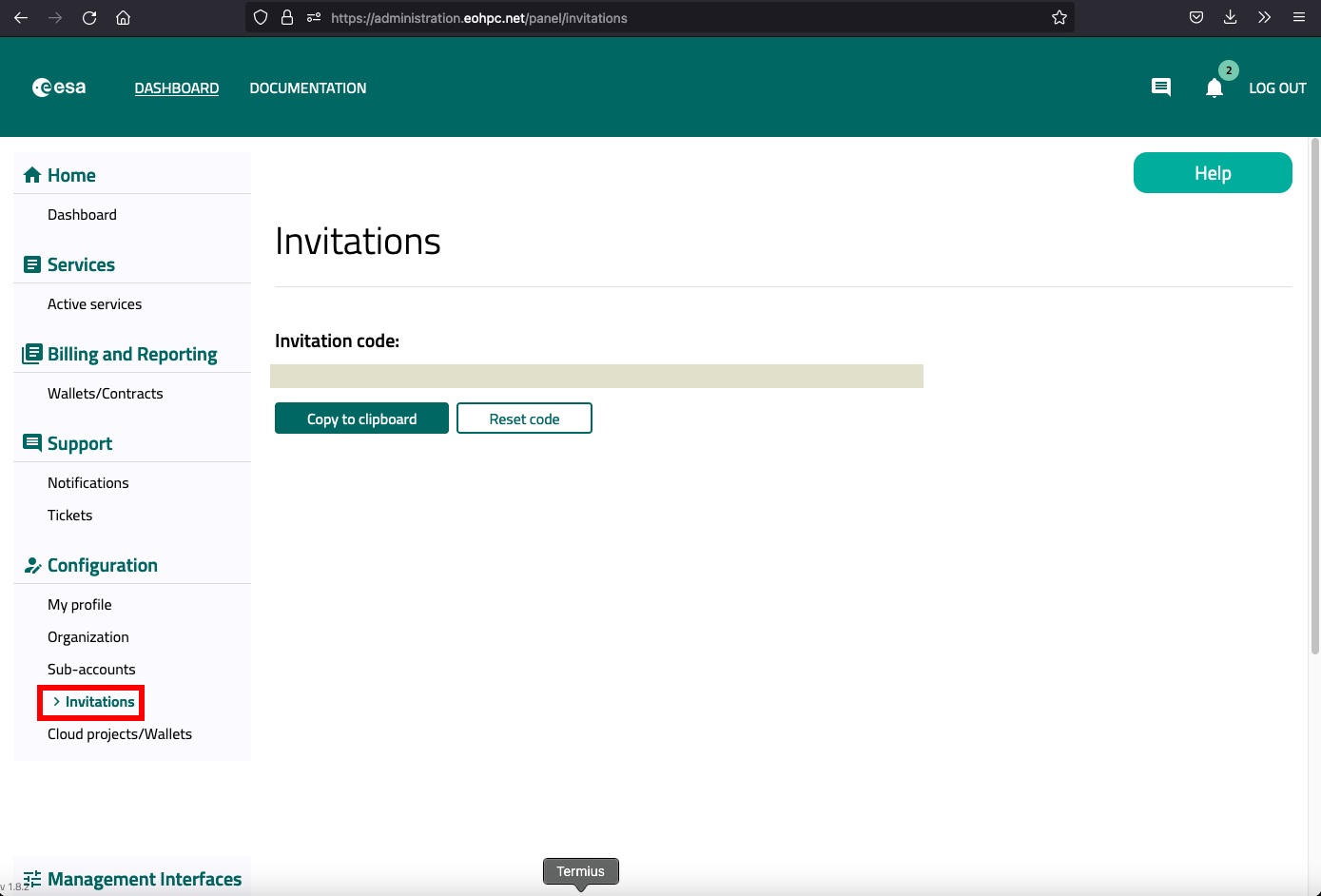This screenshot has height=896, width=1321.
Task: Open the Pocket save icon
Action: (x=1196, y=17)
